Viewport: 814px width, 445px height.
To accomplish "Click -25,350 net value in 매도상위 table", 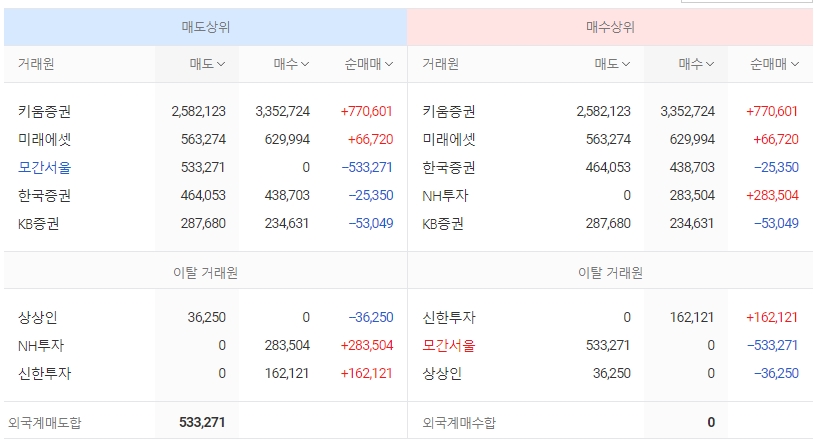I will point(371,195).
